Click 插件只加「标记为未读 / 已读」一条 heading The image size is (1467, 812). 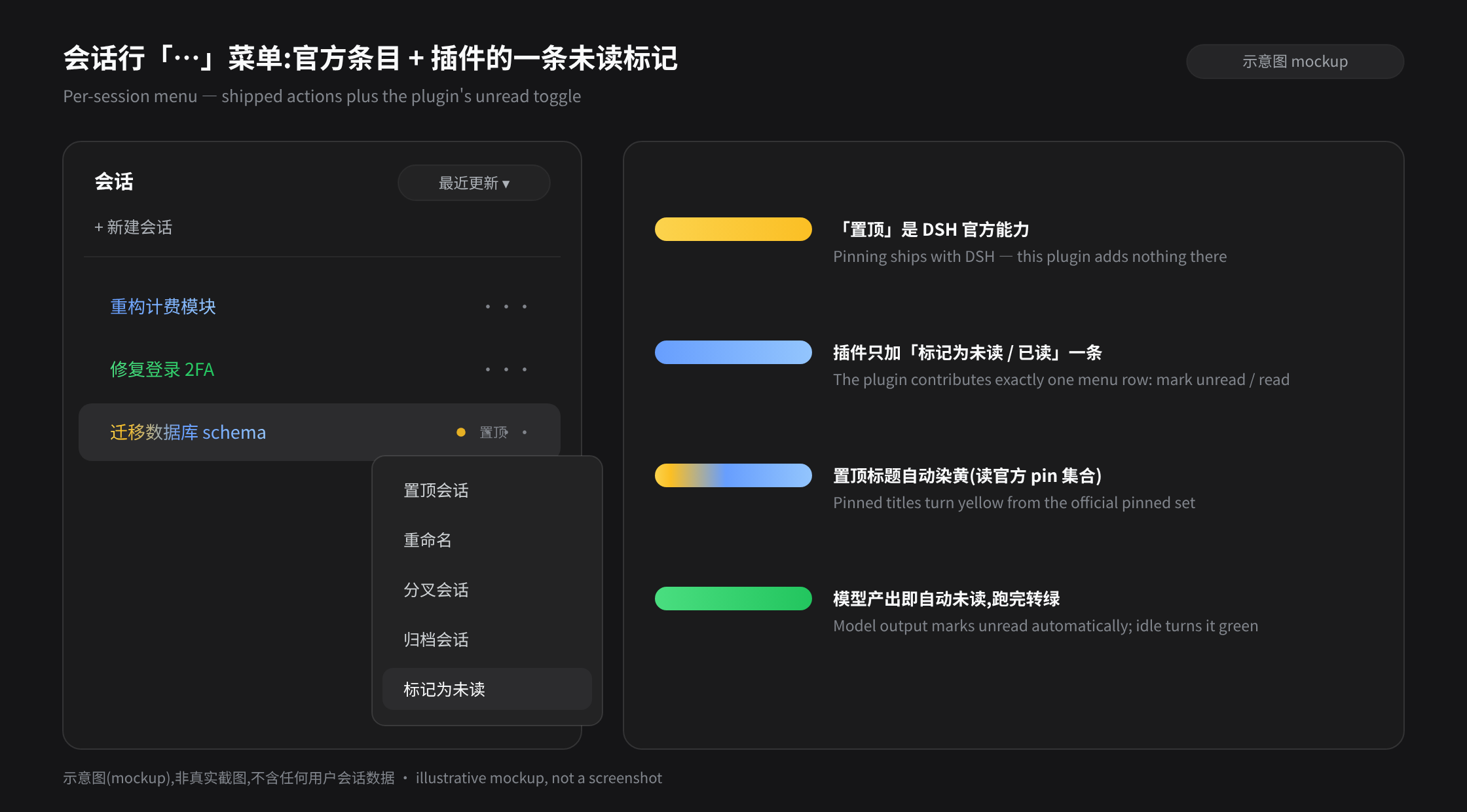(967, 352)
